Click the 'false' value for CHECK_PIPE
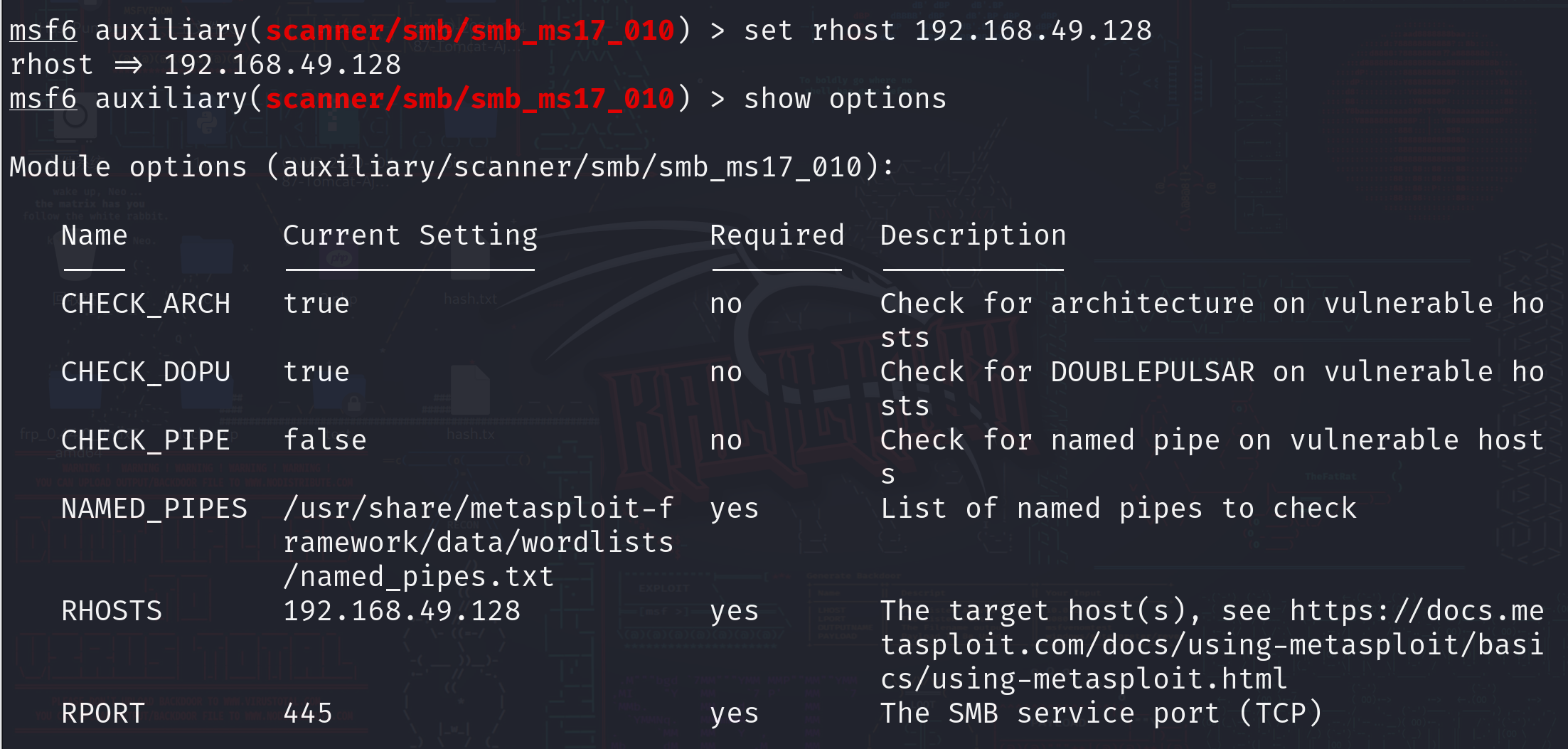This screenshot has height=749, width=1568. pyautogui.click(x=325, y=440)
